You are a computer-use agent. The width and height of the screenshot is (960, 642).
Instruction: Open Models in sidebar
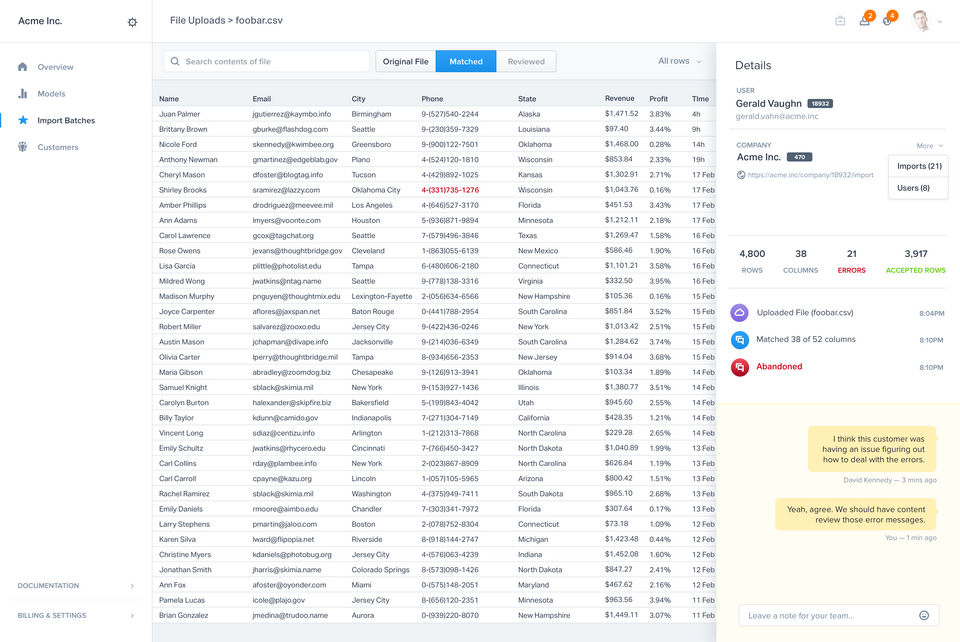(51, 94)
